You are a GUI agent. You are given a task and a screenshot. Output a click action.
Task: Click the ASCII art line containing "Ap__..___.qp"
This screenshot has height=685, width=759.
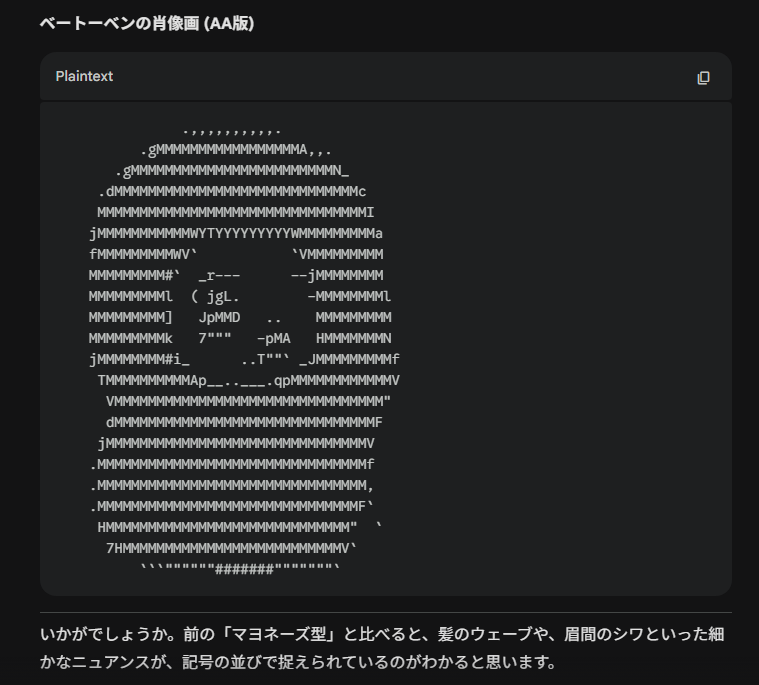(248, 381)
